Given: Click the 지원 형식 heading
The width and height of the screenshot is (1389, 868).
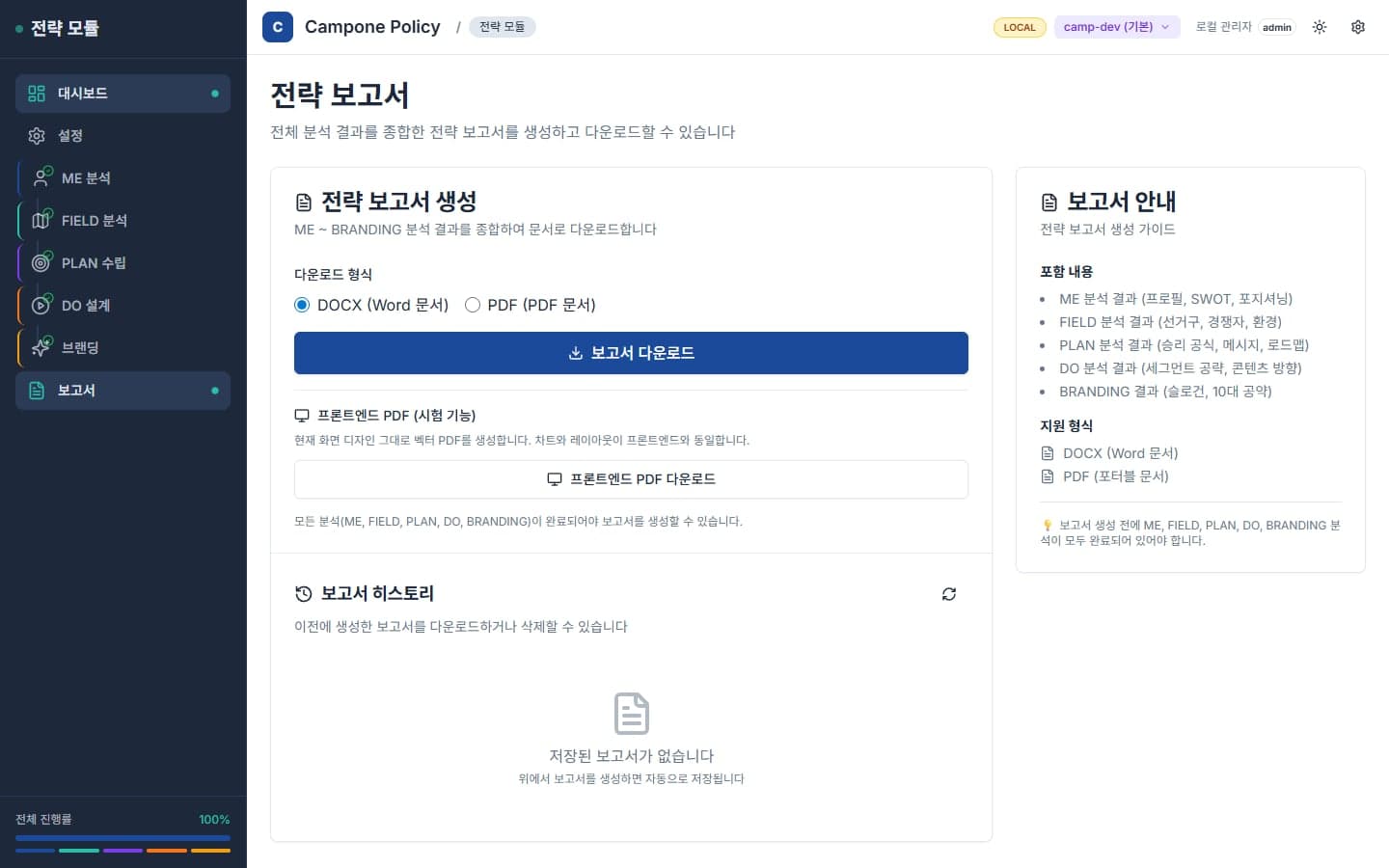Looking at the screenshot, I should pos(1066,426).
